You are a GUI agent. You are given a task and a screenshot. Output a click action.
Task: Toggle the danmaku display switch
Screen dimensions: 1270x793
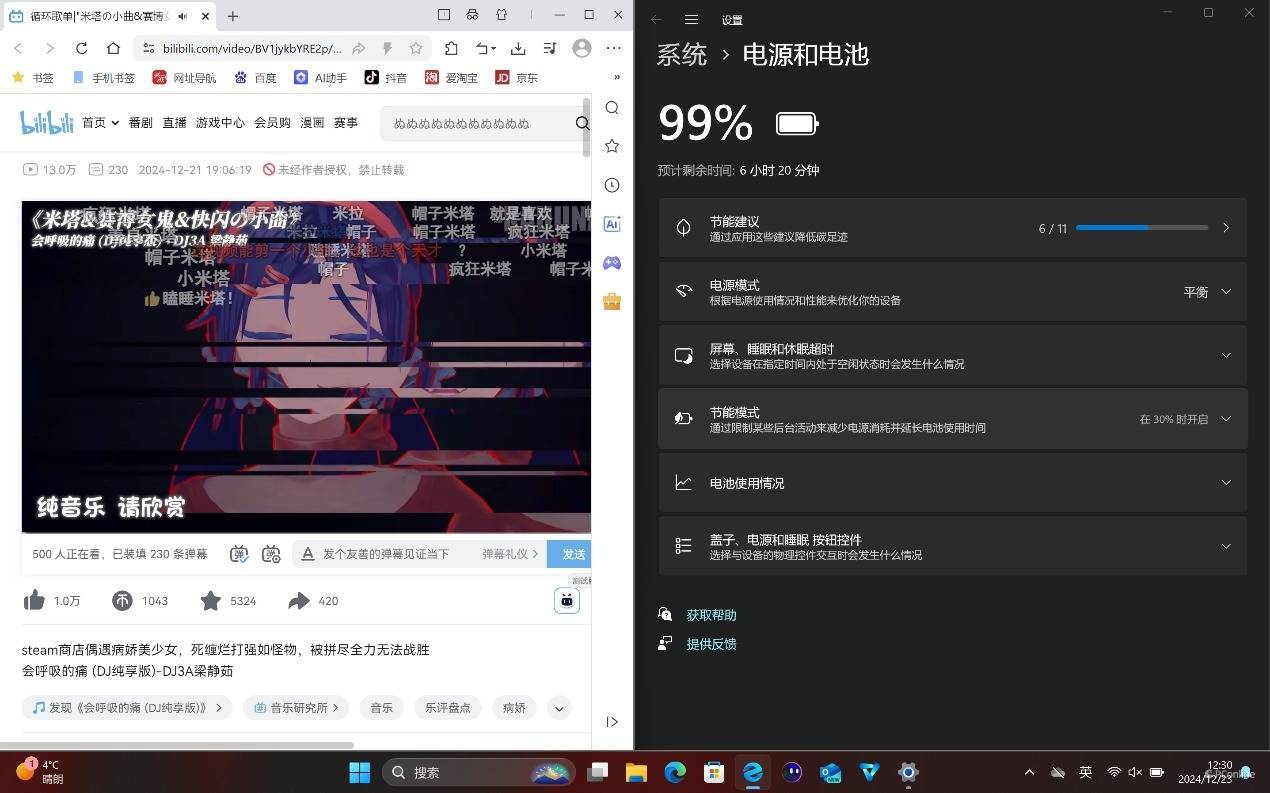239,554
